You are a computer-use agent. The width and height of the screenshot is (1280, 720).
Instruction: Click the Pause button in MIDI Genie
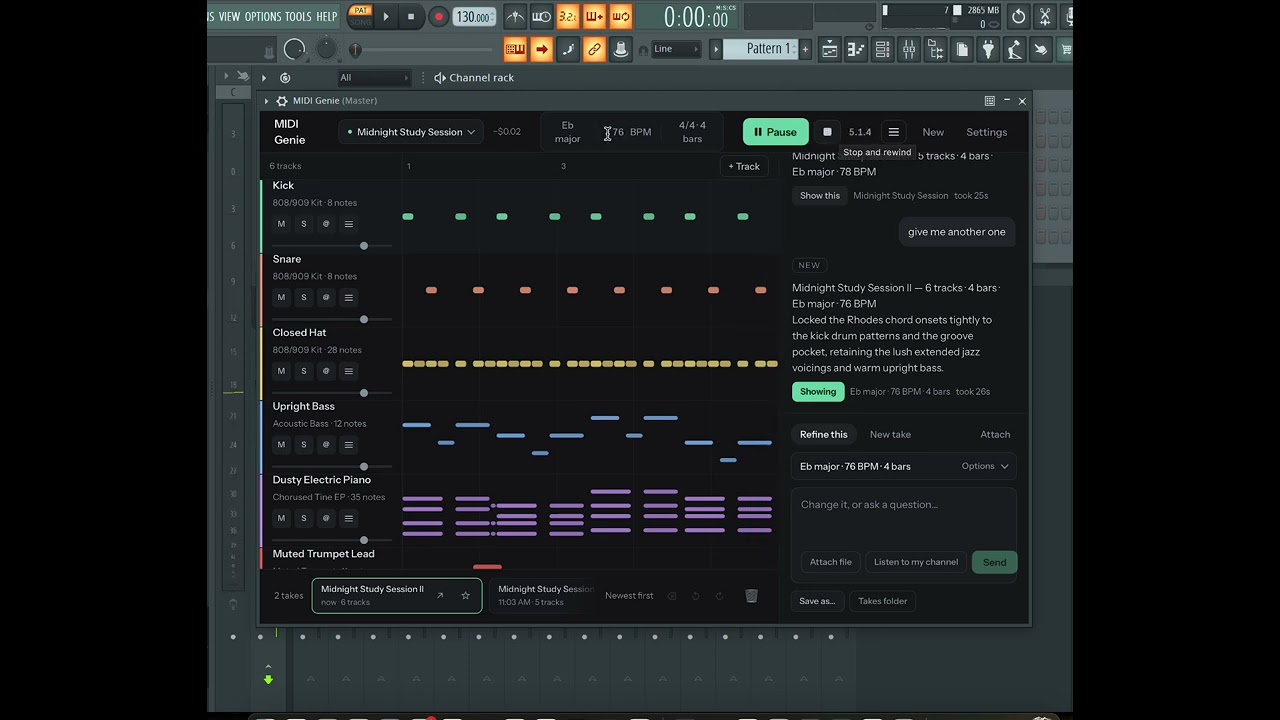[775, 132]
